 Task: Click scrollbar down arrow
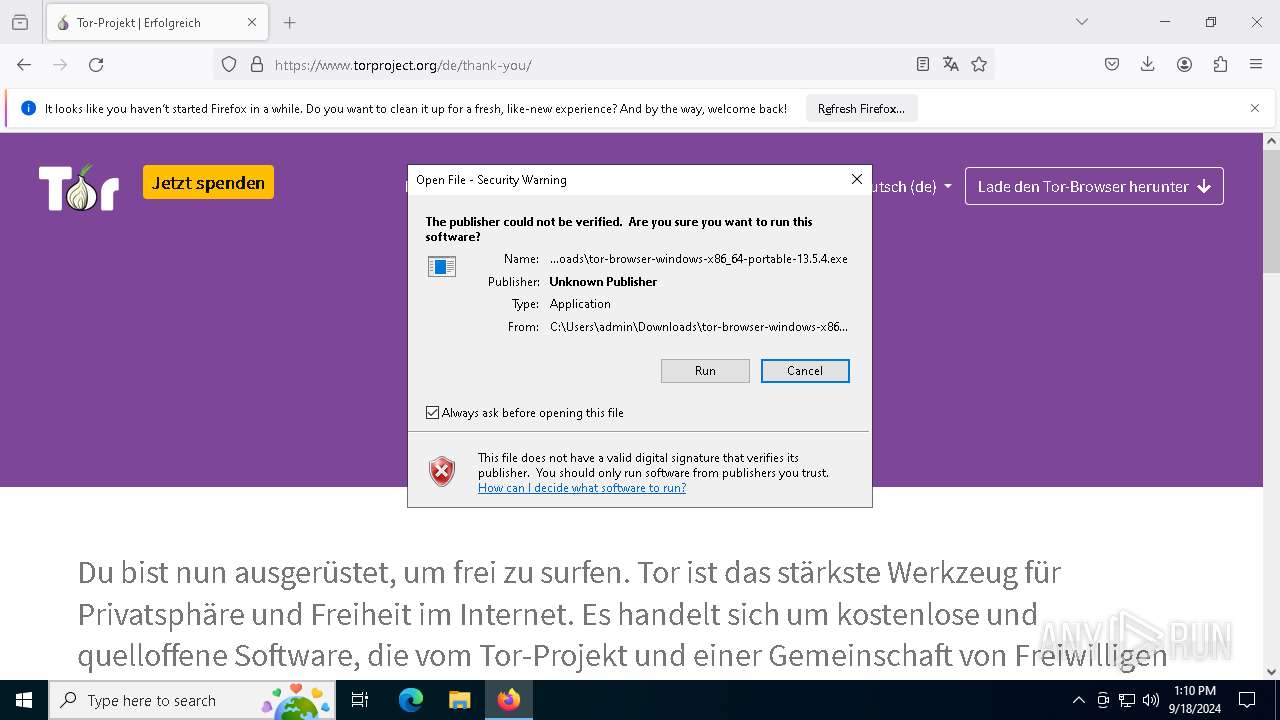1271,672
